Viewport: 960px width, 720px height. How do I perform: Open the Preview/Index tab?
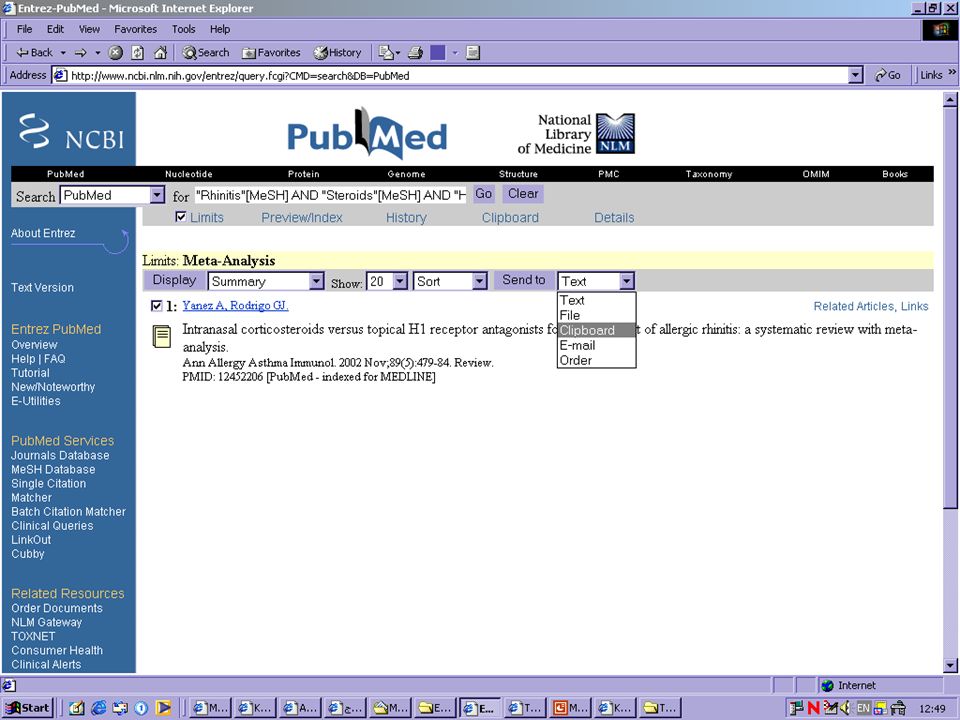302,217
